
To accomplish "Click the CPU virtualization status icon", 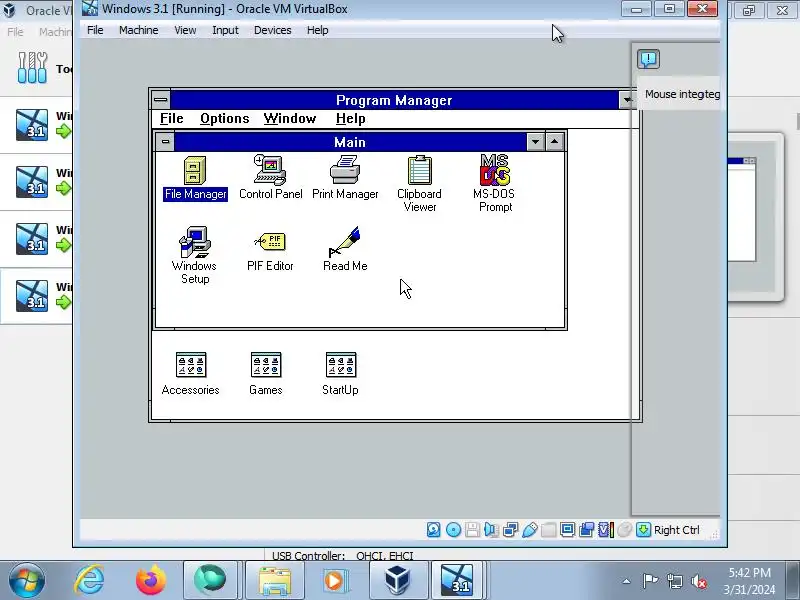I will [606, 530].
